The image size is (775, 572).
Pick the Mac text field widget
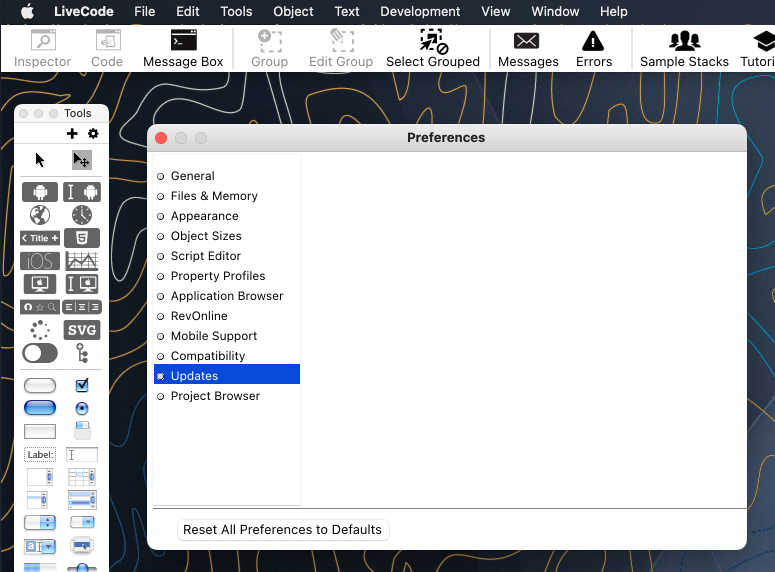82,284
